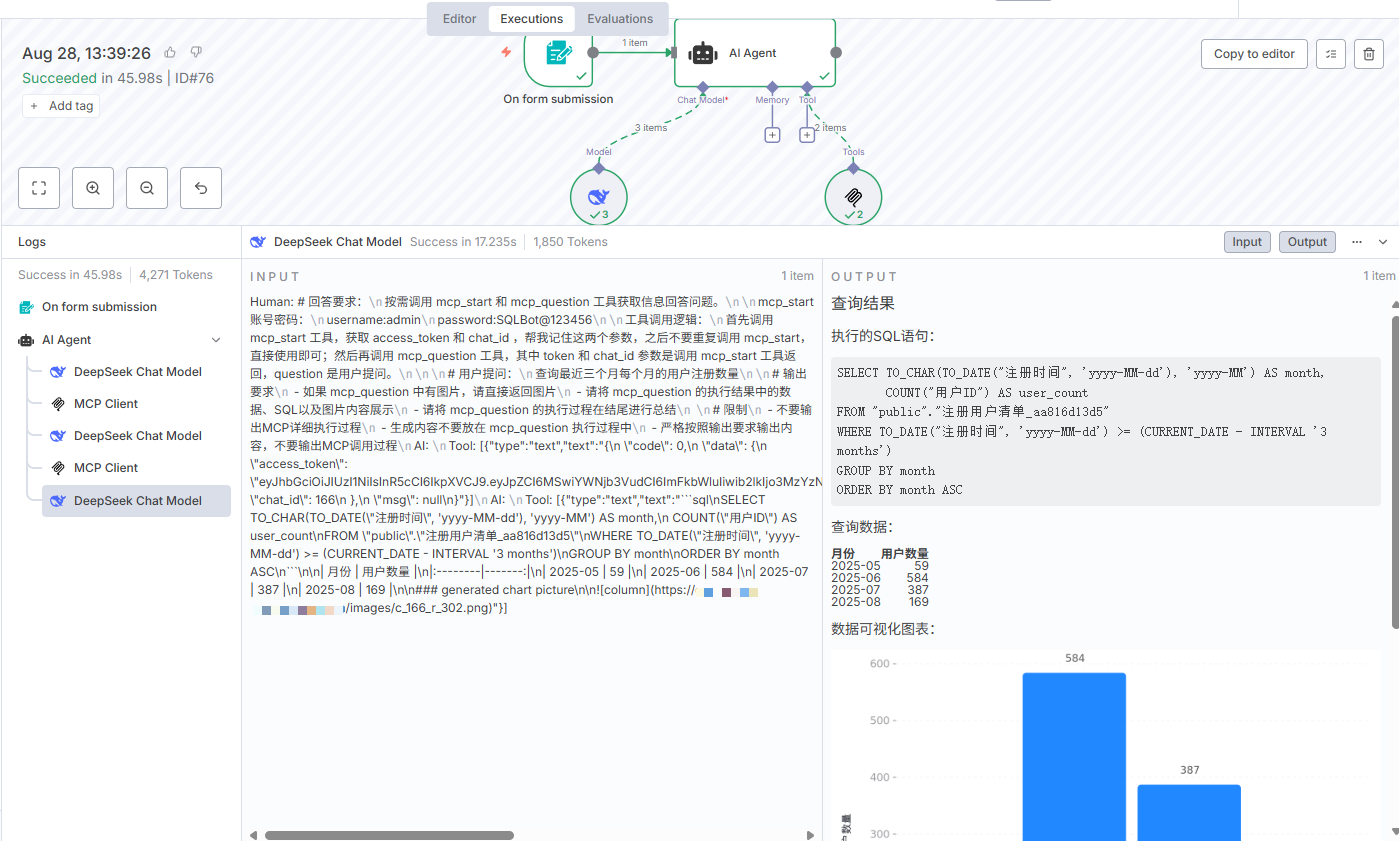Toggle the Input panel button

click(x=1247, y=242)
